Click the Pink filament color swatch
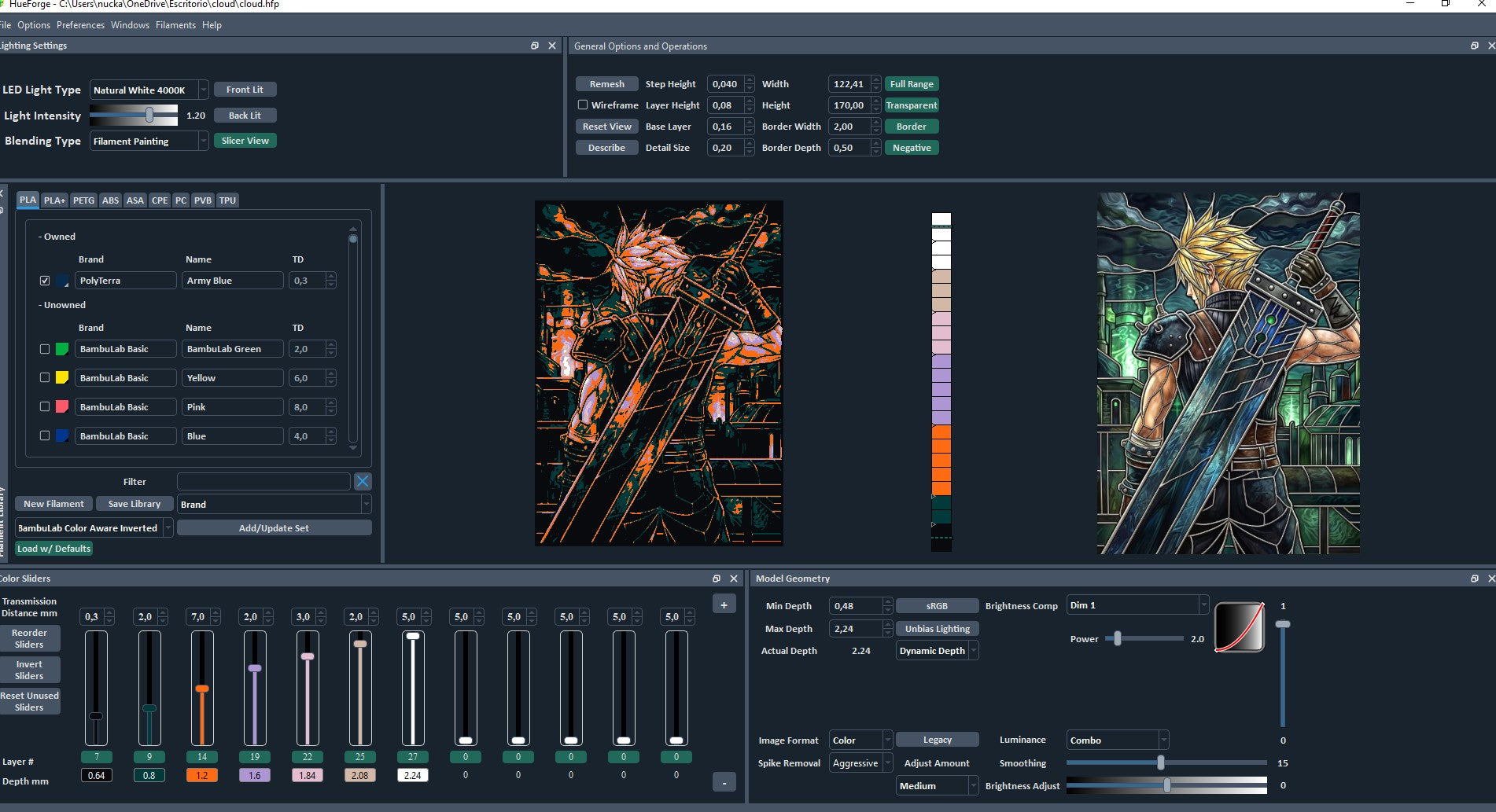Screen dimensions: 1496x812 pyautogui.click(x=62, y=407)
